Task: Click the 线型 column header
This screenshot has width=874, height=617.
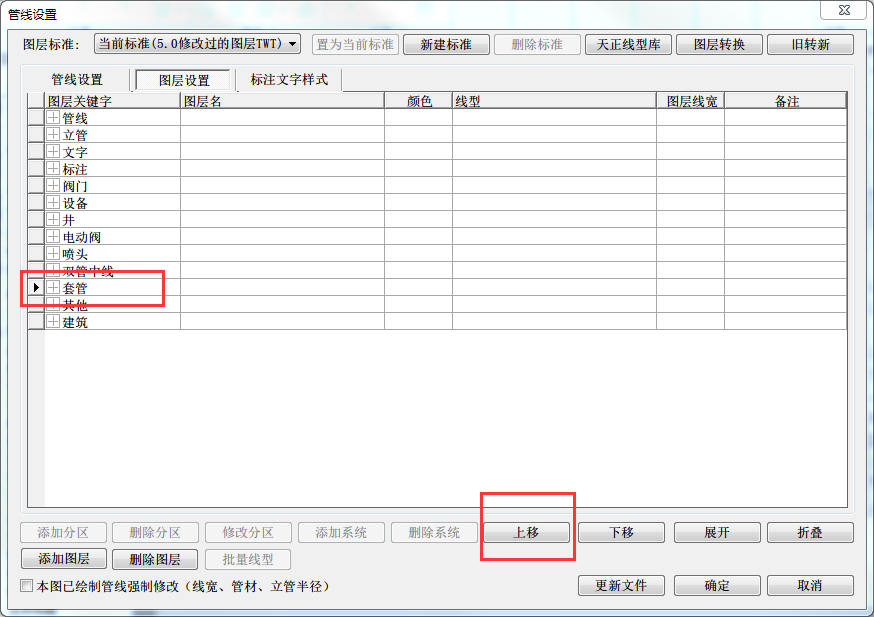Action: [555, 101]
